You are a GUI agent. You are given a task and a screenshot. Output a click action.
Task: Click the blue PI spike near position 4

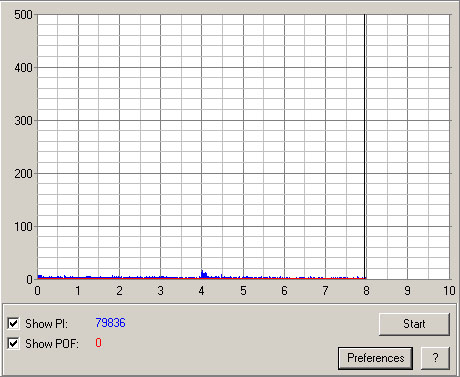click(x=203, y=274)
